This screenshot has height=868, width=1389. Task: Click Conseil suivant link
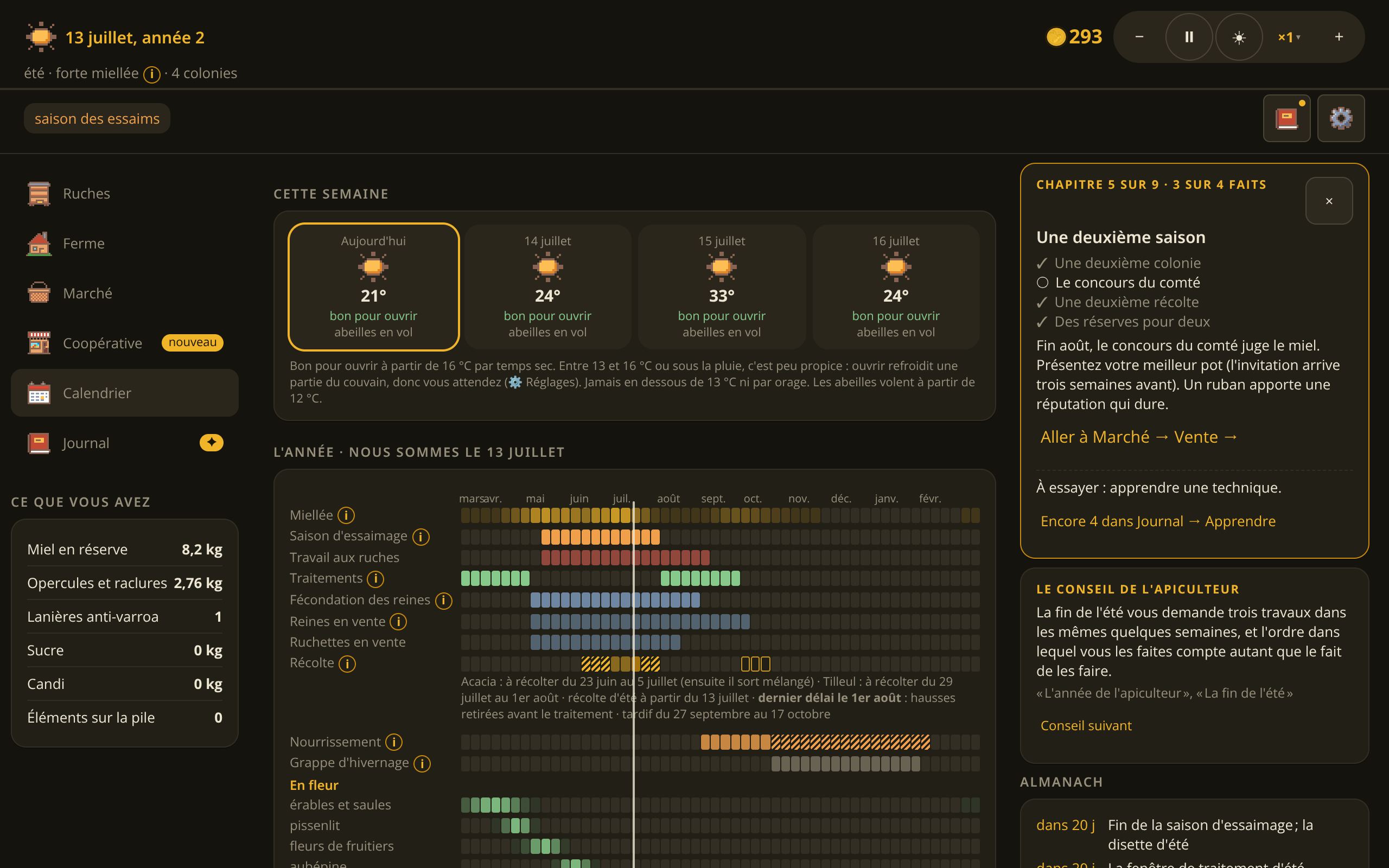click(x=1086, y=726)
